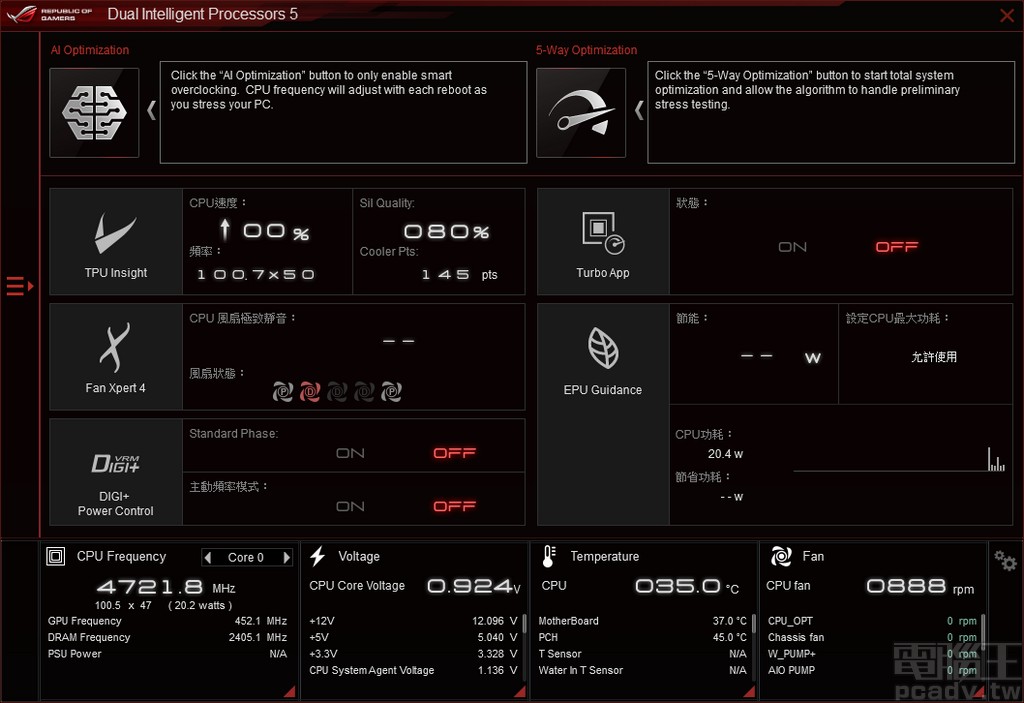1024x703 pixels.
Task: Switch Turbo App status to ON
Action: [792, 247]
